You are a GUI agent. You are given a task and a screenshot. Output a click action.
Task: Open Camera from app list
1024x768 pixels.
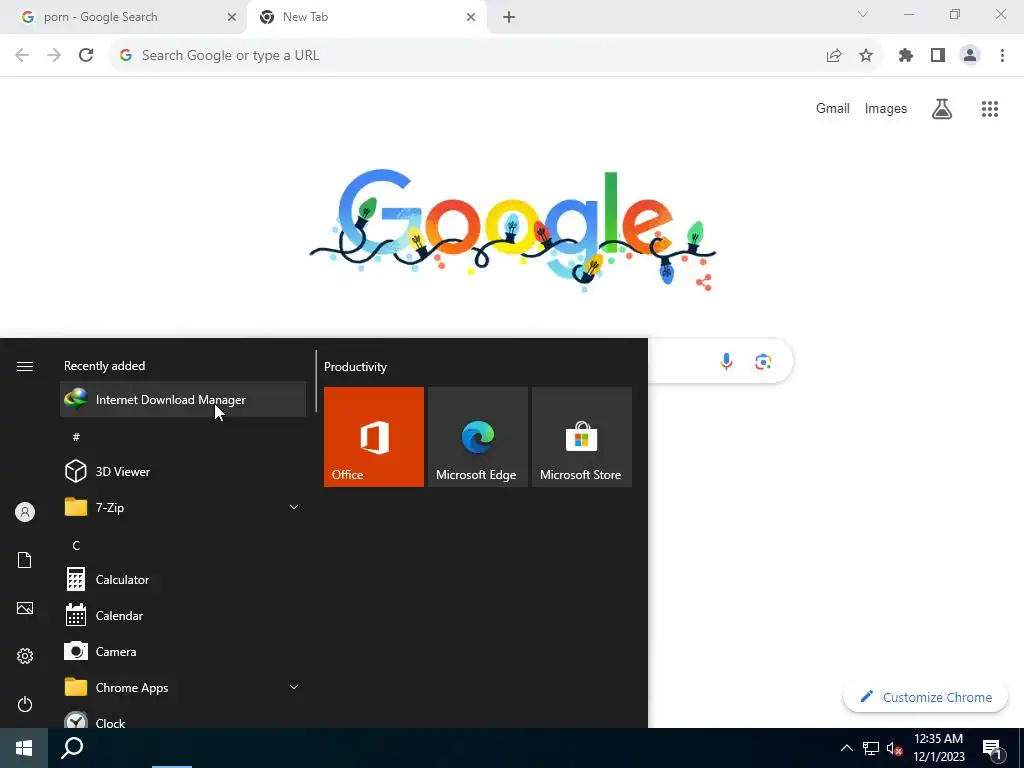(183, 651)
